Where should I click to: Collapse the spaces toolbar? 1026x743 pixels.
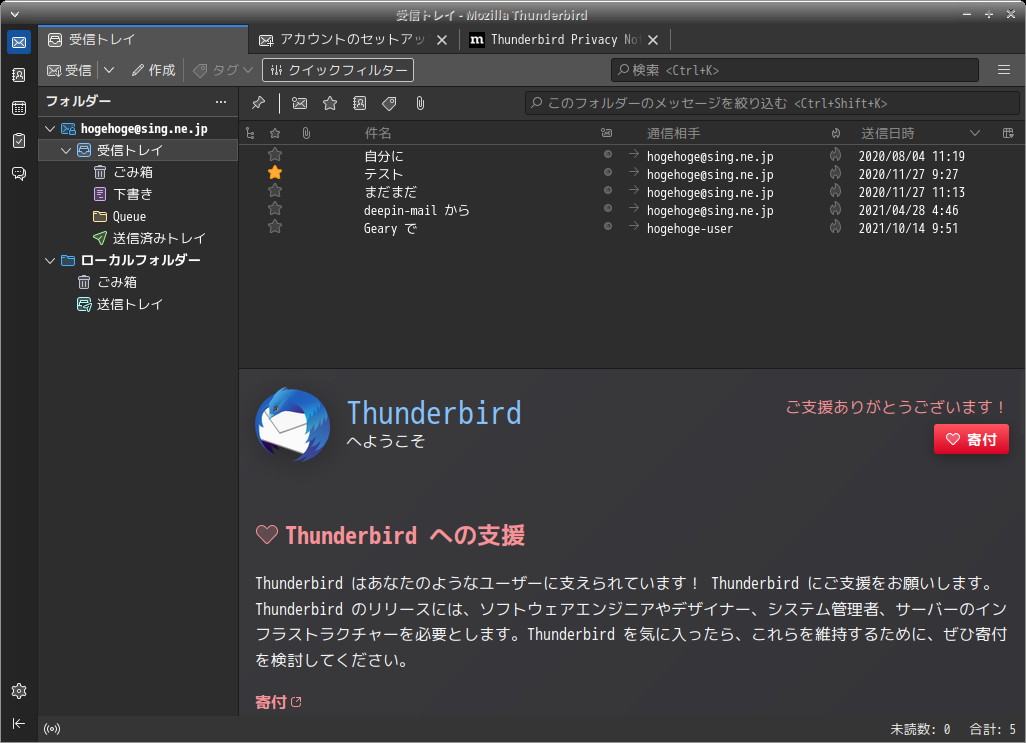click(19, 723)
